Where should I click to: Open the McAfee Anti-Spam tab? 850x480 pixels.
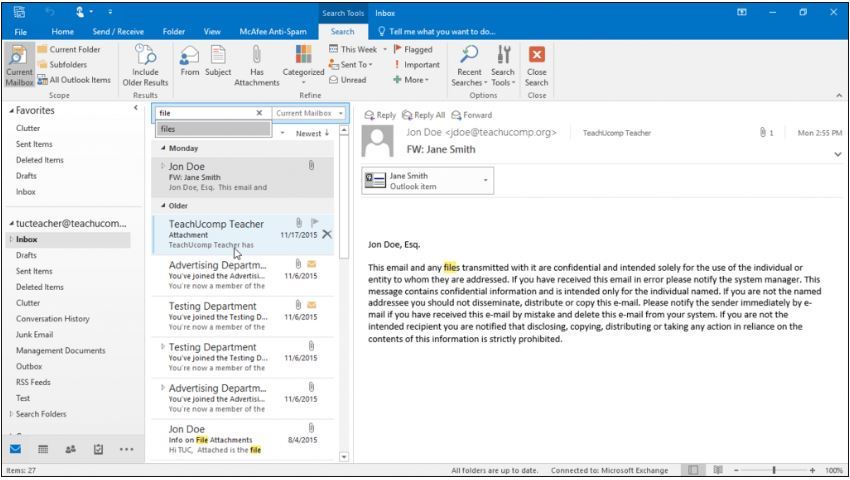coord(273,31)
